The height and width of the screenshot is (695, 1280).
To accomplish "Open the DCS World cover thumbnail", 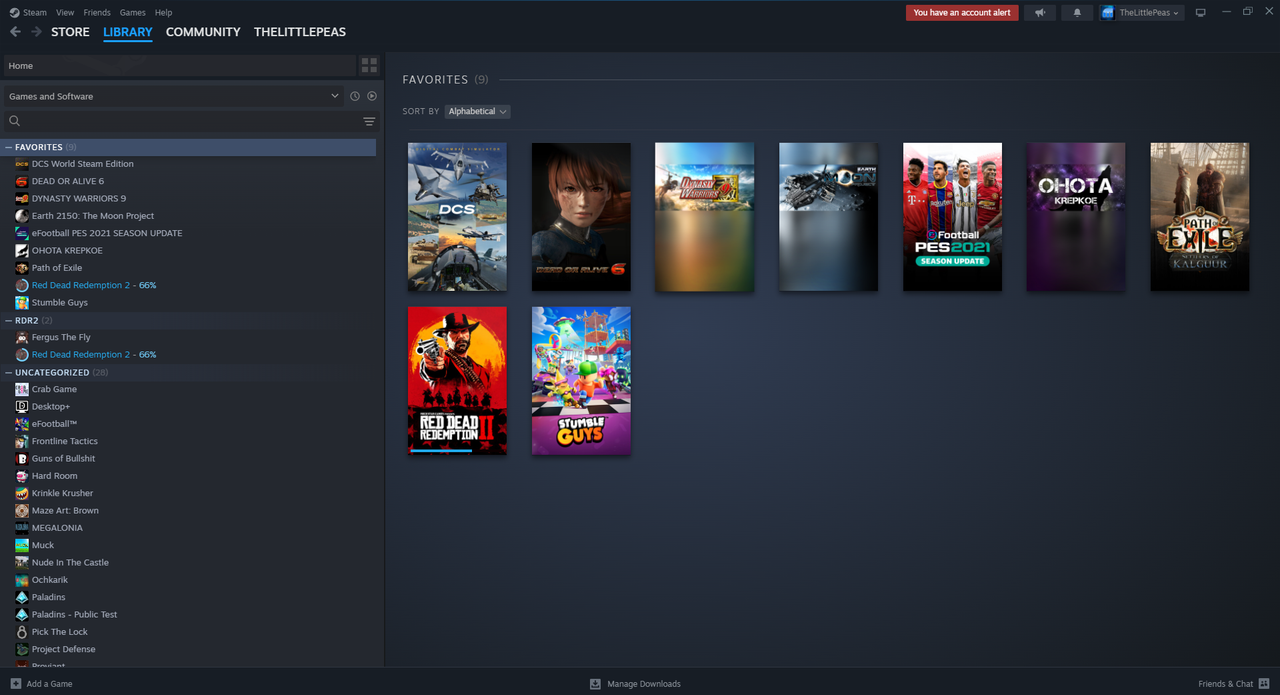I will (457, 217).
